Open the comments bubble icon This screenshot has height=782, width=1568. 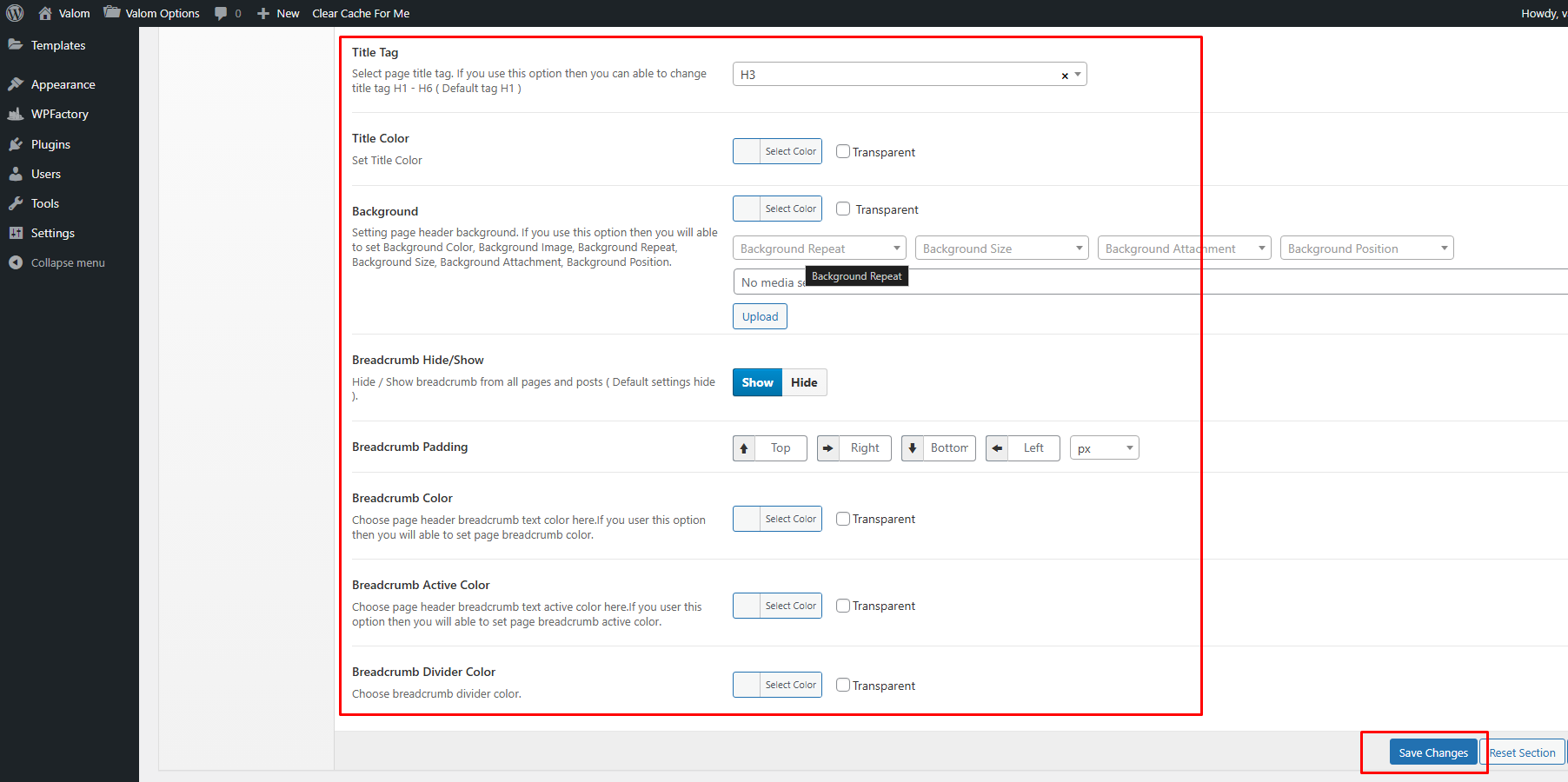(x=221, y=13)
